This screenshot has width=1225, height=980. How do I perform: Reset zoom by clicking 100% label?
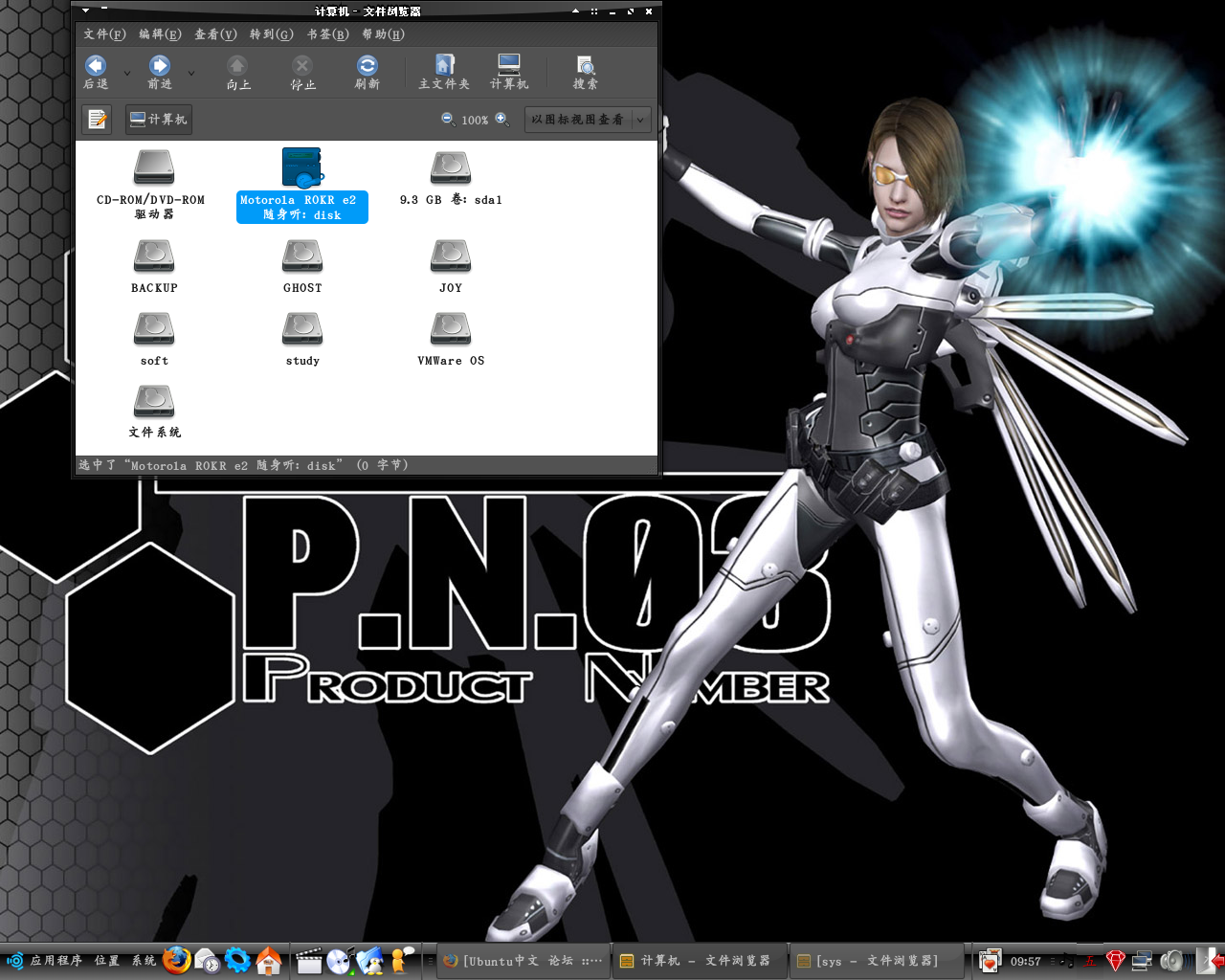coord(475,120)
